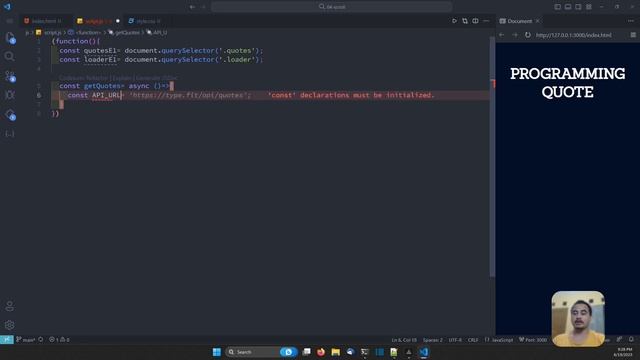The width and height of the screenshot is (640, 360).
Task: Open browser preview panel More Actions ellipsis
Action: tap(631, 21)
